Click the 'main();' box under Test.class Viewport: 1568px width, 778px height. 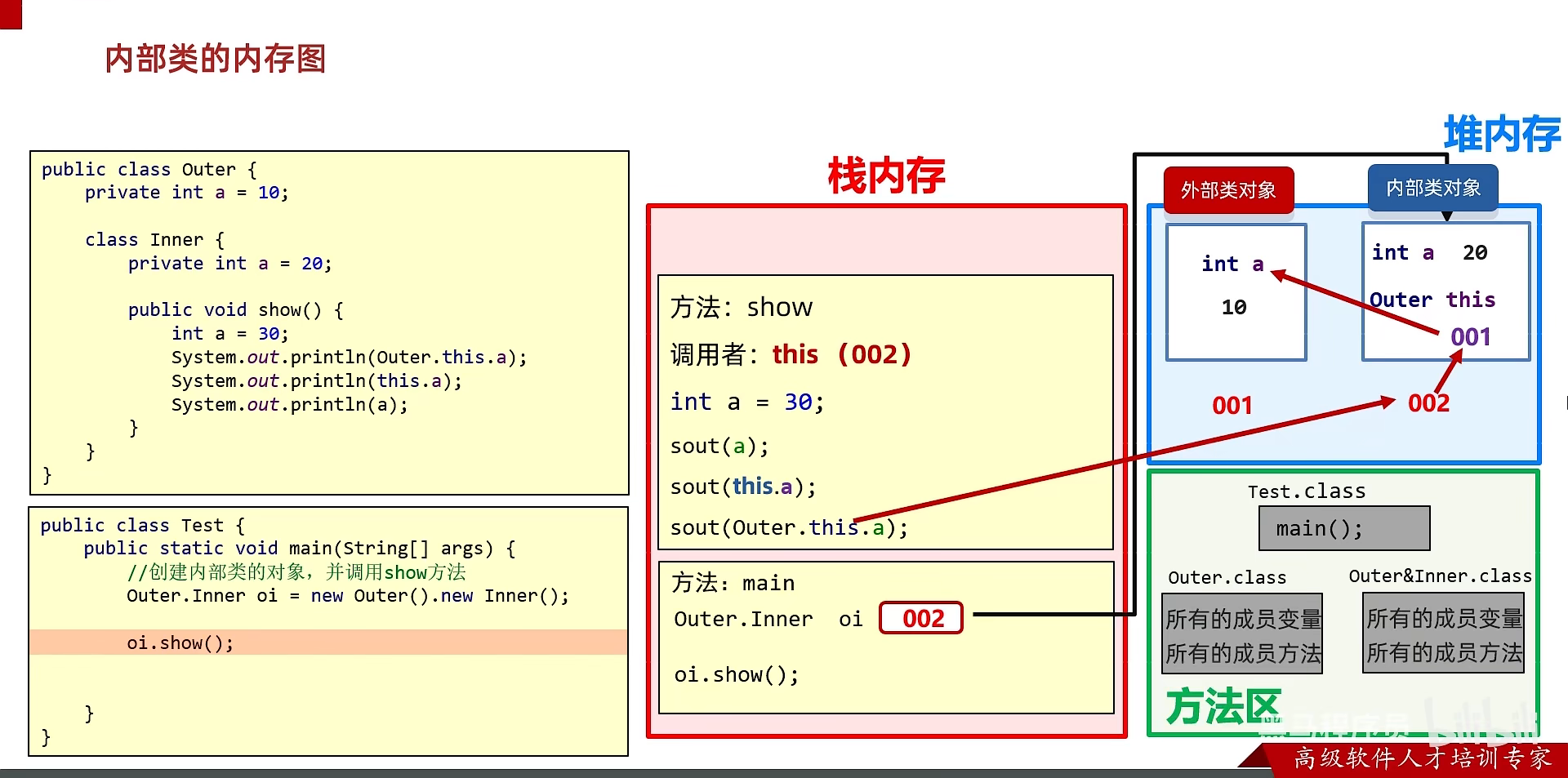(1344, 528)
